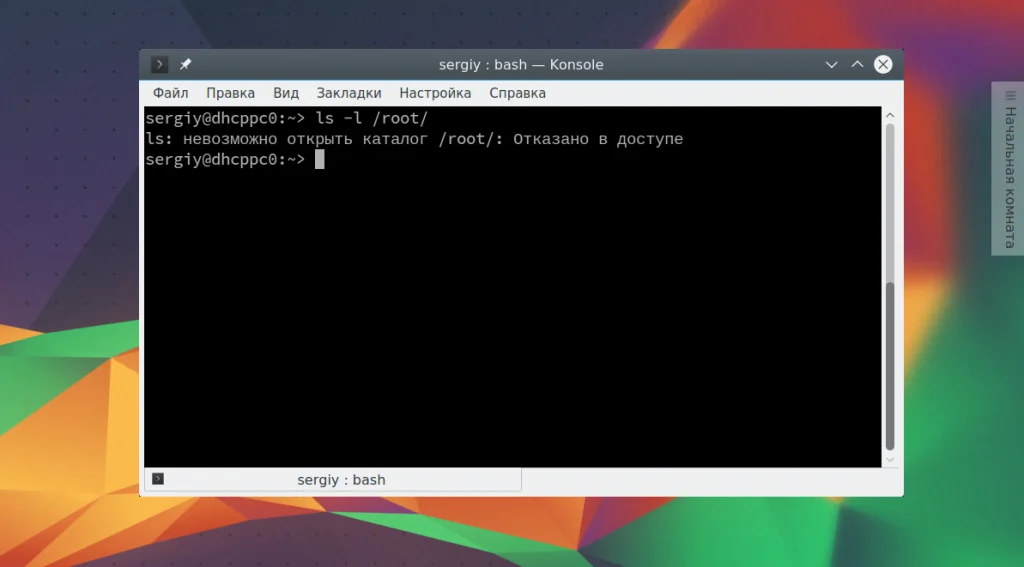
Task: Click the lines handle icon on the side panel
Action: pyautogui.click(x=1010, y=96)
